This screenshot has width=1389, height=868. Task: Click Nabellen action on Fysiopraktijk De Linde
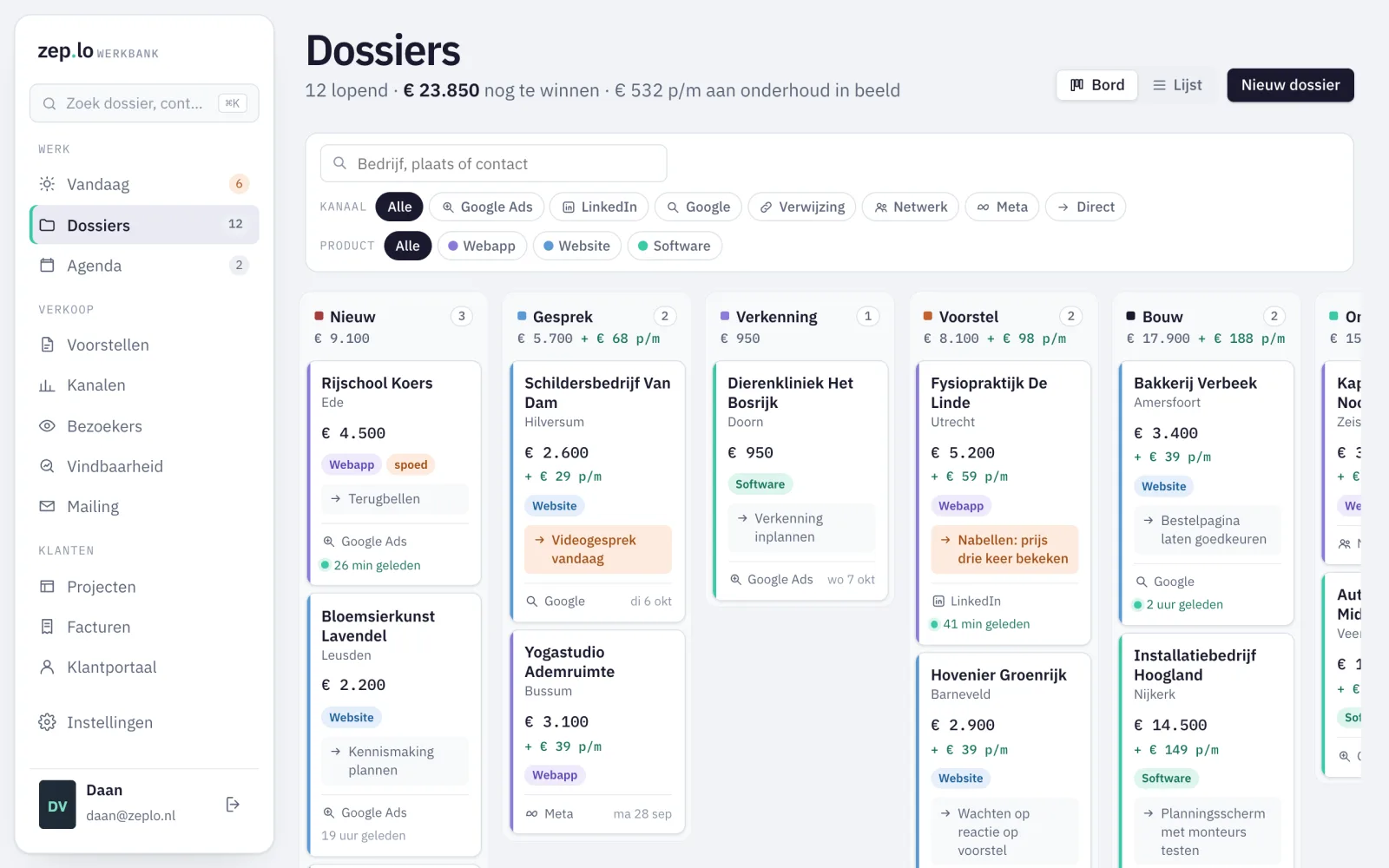coord(1004,549)
